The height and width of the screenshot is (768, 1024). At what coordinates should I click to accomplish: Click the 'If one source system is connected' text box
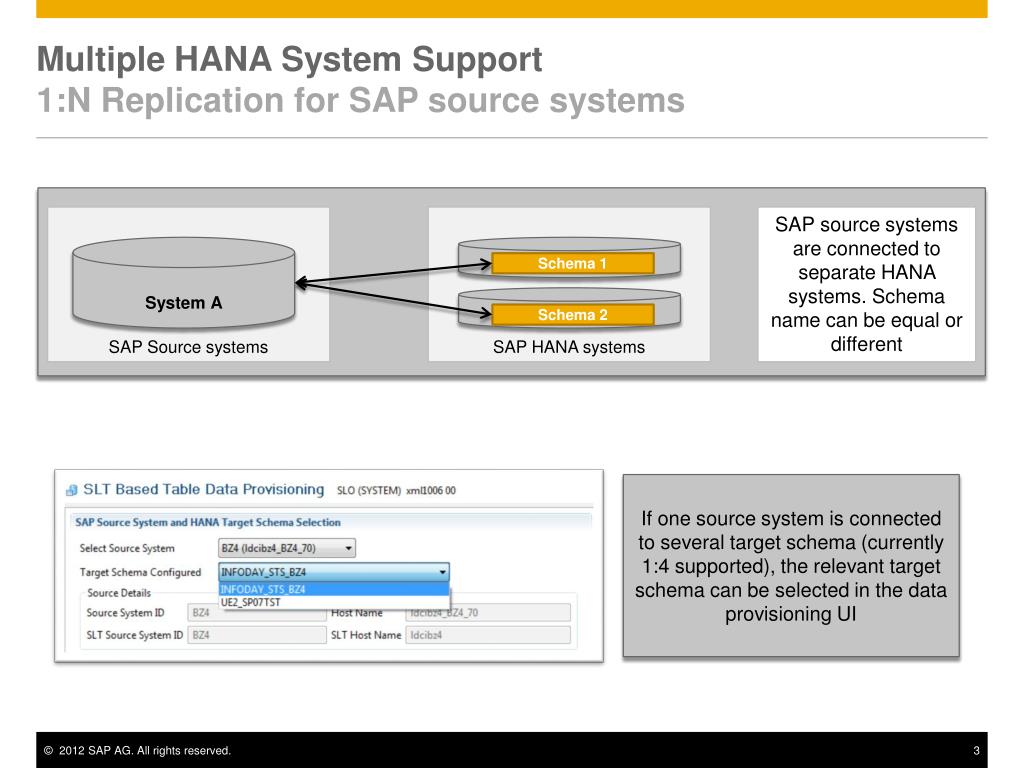(791, 566)
